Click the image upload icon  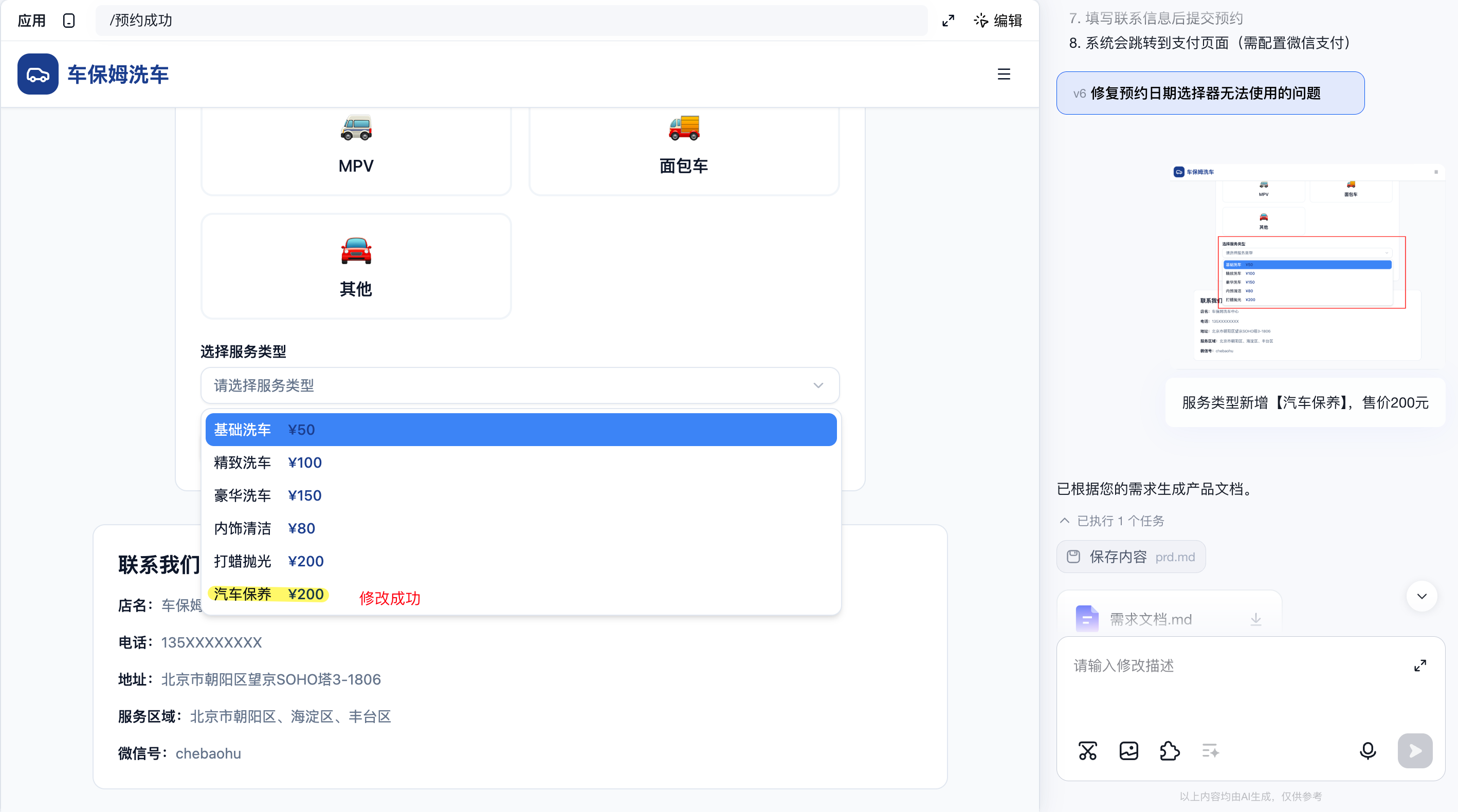coord(1128,751)
